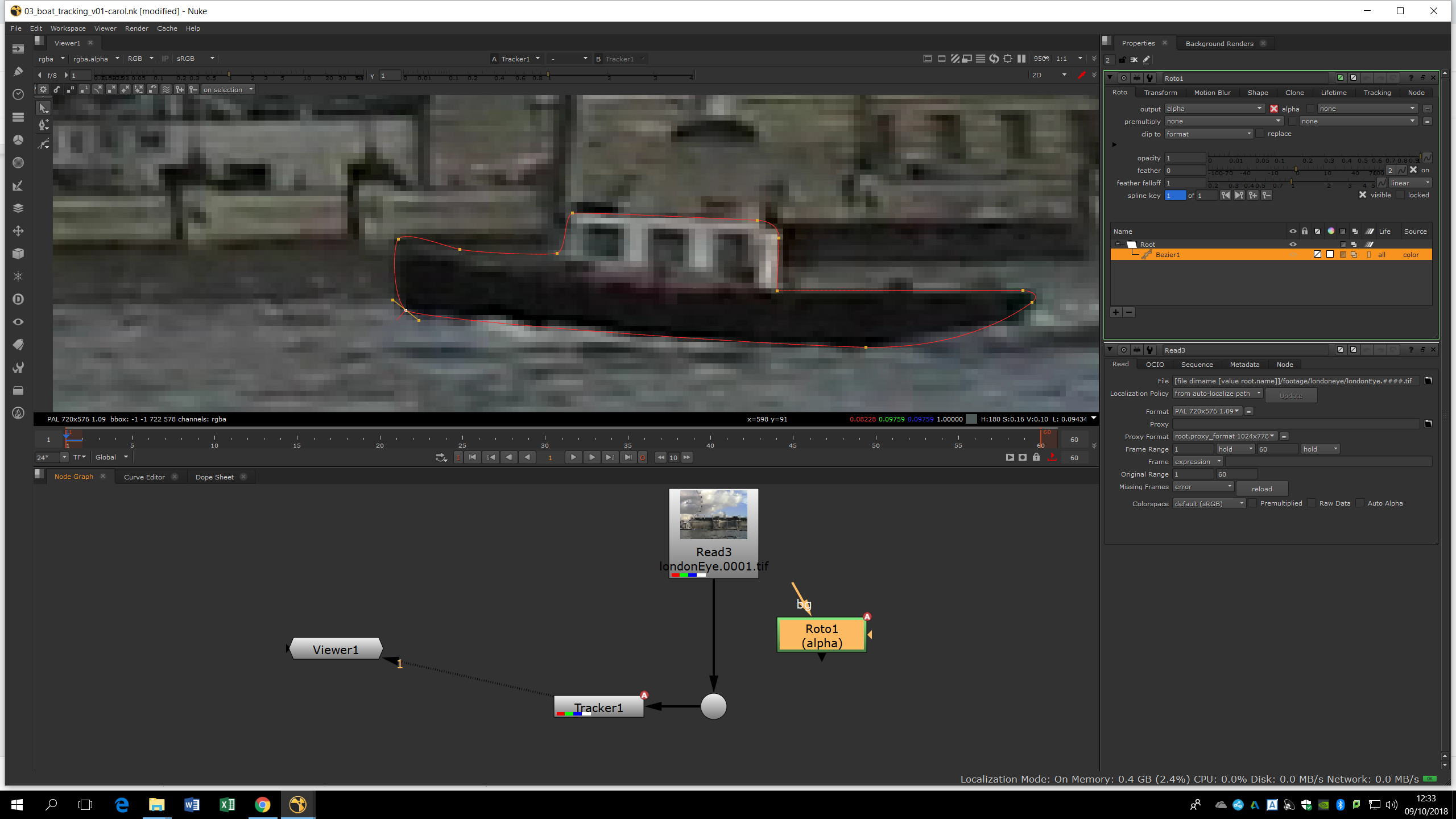The width and height of the screenshot is (1456, 819).
Task: Open the 3D nodes cube icon
Action: 18,254
